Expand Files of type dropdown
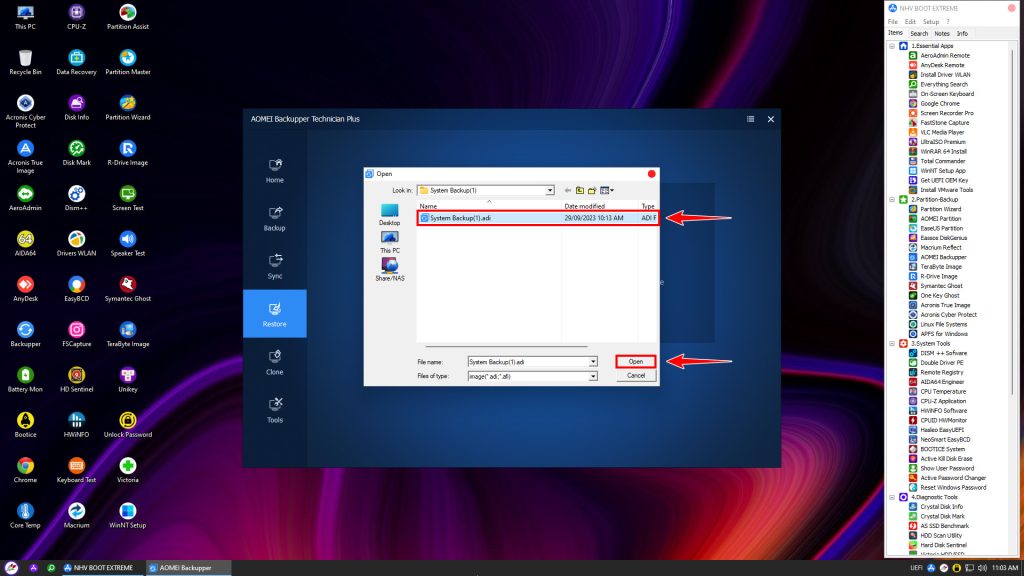The width and height of the screenshot is (1024, 576). tap(593, 376)
